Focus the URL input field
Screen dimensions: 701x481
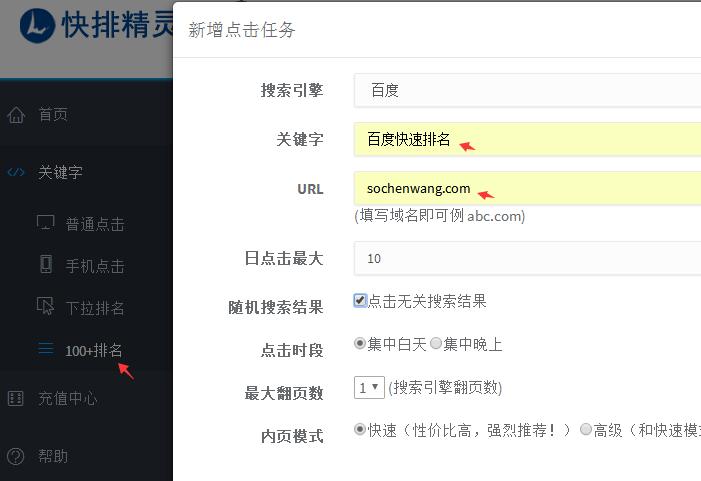coord(527,189)
